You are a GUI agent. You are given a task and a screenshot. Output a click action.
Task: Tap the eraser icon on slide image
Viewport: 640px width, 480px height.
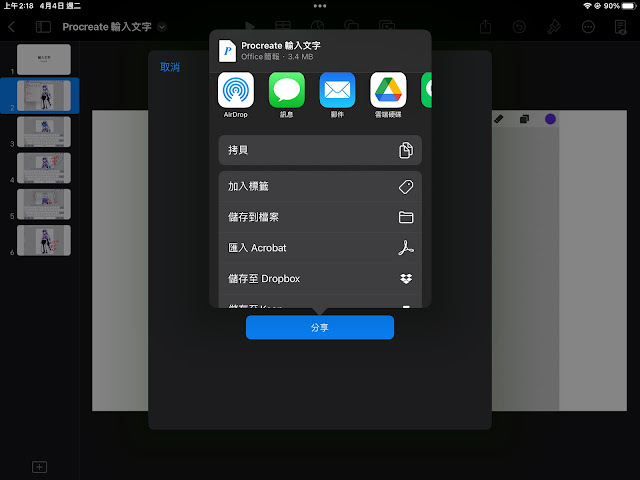[499, 119]
